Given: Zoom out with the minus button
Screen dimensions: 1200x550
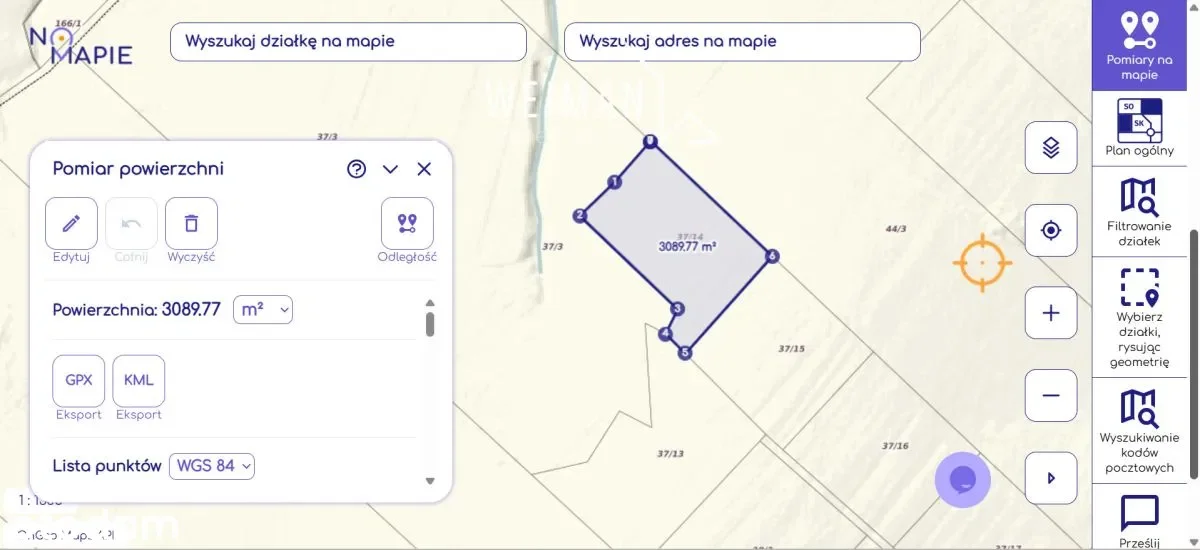Looking at the screenshot, I should click(1051, 395).
